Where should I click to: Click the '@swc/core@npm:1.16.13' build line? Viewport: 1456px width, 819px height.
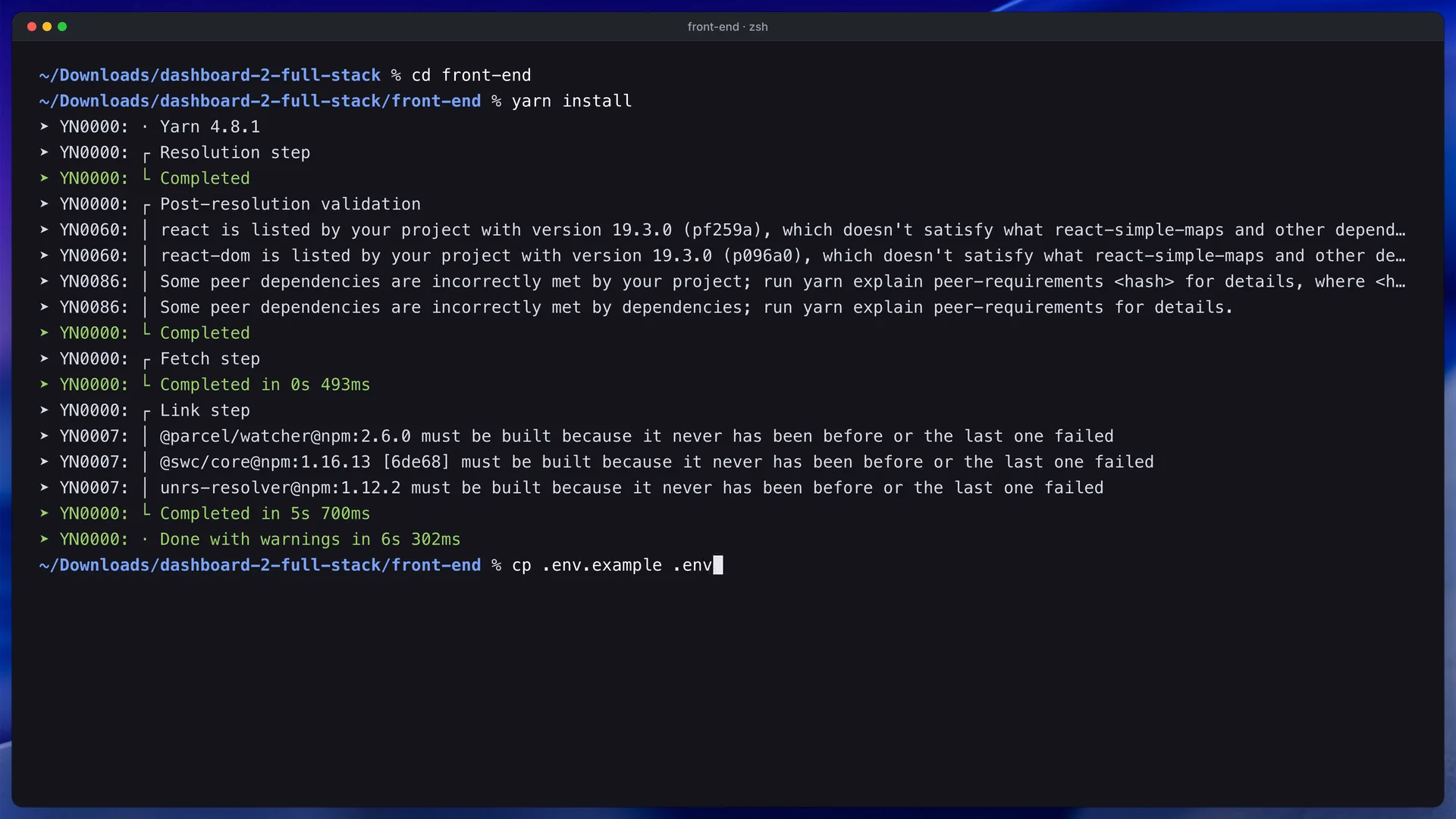(x=657, y=462)
